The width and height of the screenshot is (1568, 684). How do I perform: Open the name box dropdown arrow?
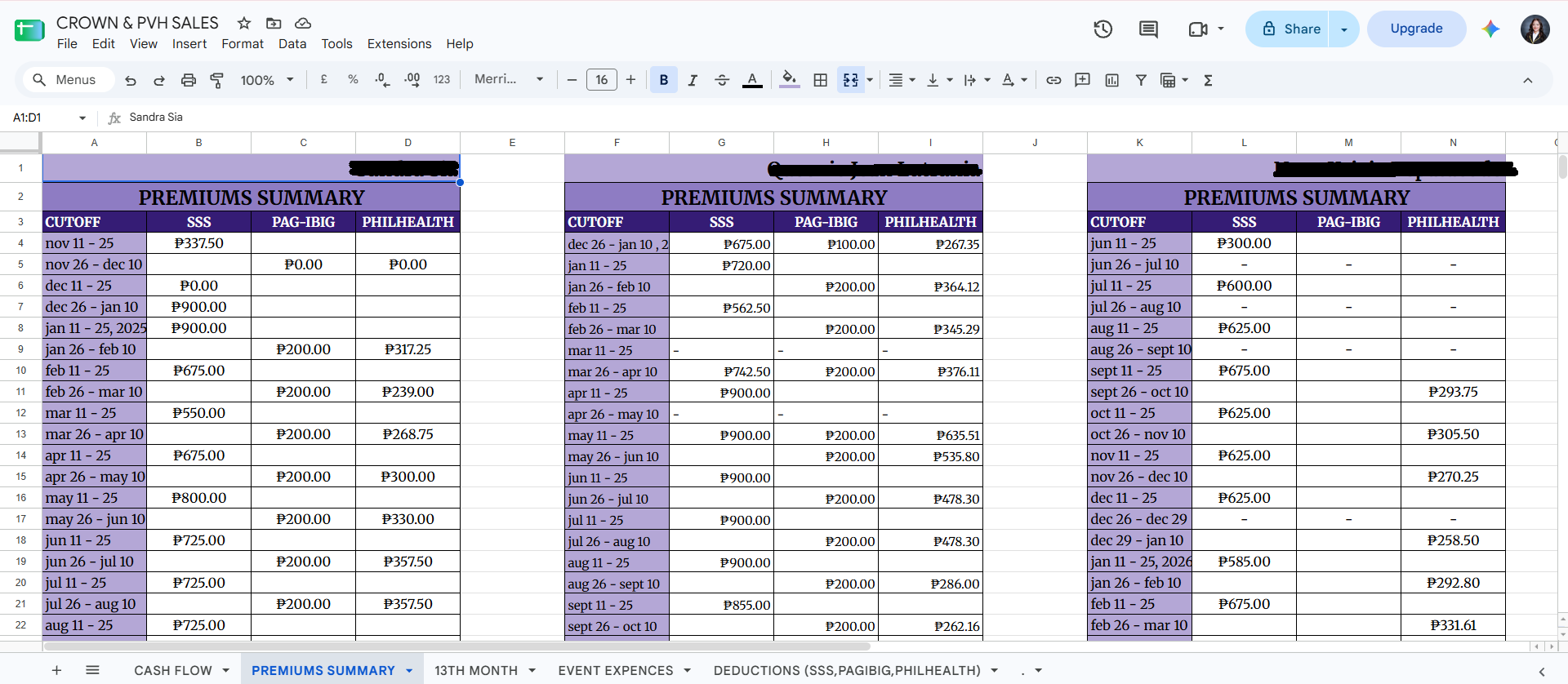tap(82, 118)
